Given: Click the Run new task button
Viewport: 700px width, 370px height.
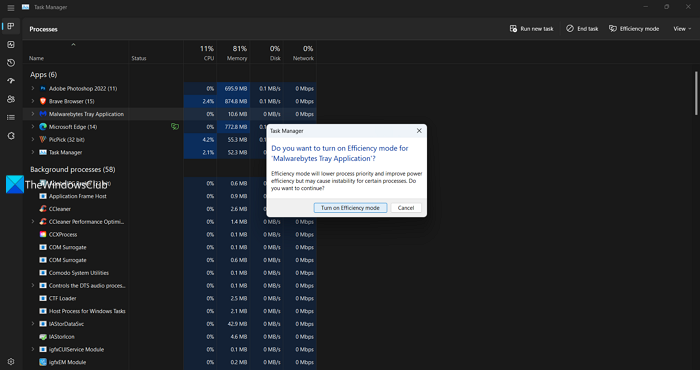Looking at the screenshot, I should [531, 29].
